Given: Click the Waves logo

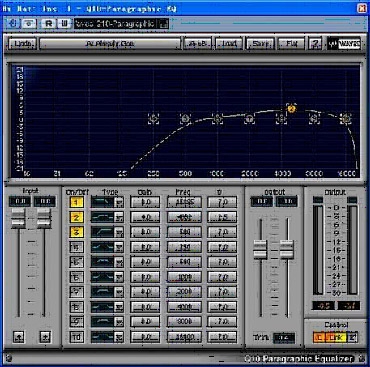Looking at the screenshot, I should coord(344,43).
